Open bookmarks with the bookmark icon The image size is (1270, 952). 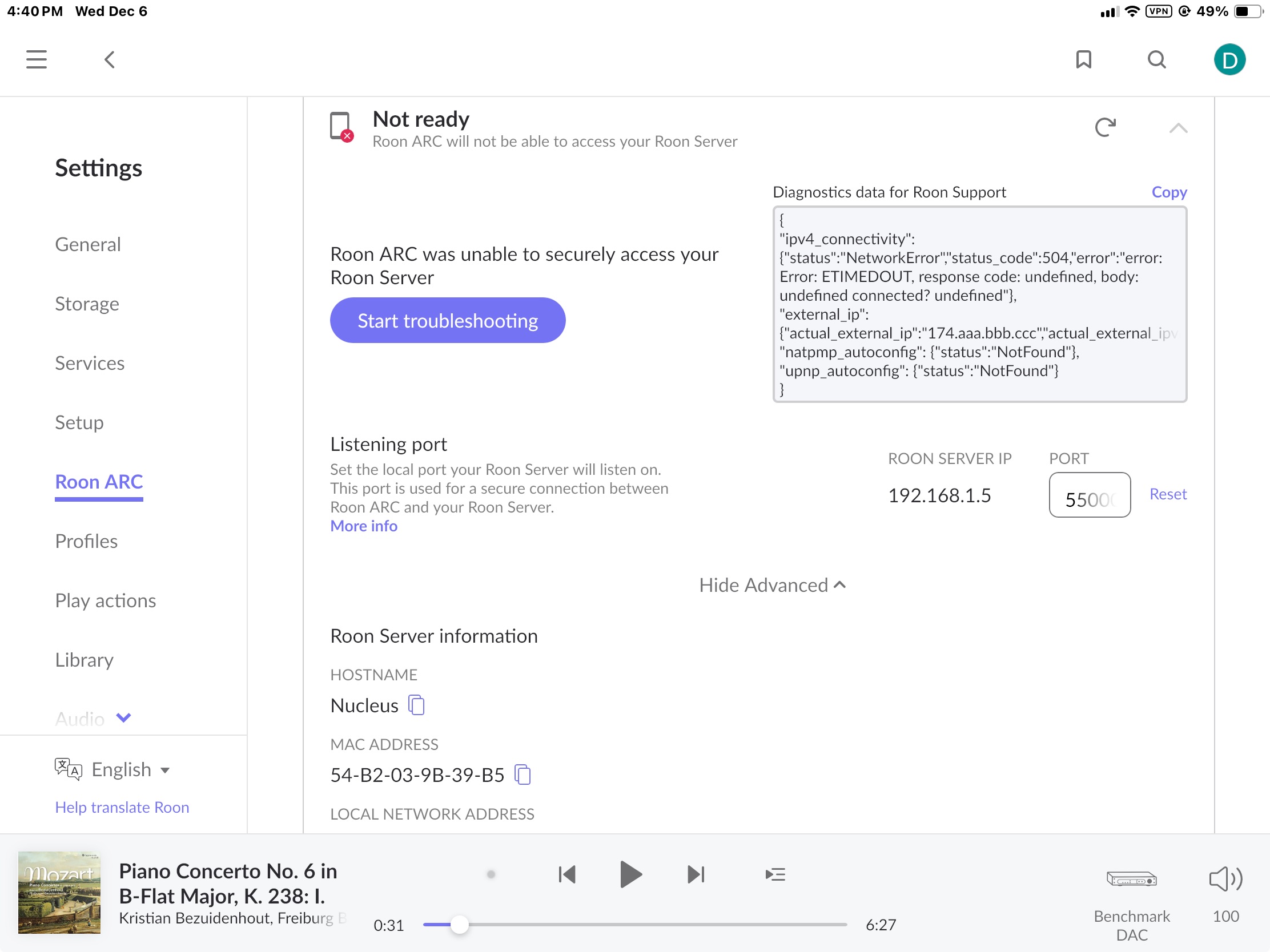(1083, 60)
